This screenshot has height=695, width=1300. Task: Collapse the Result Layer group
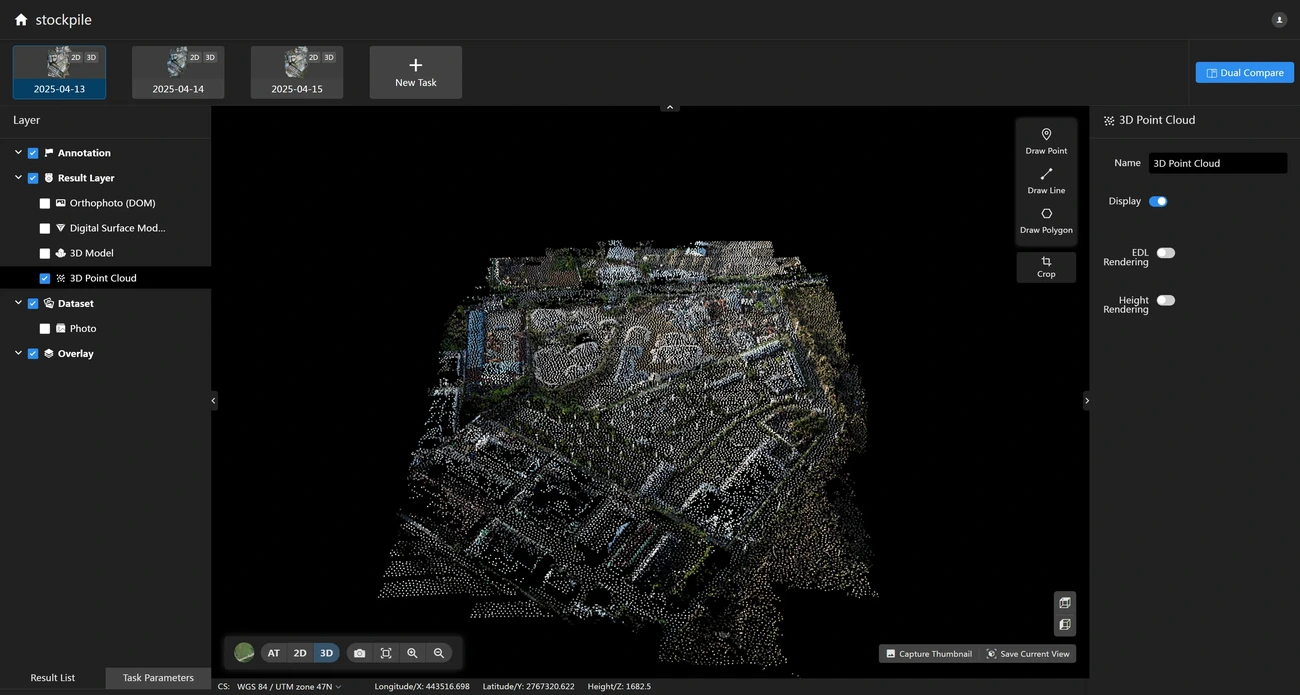click(18, 178)
